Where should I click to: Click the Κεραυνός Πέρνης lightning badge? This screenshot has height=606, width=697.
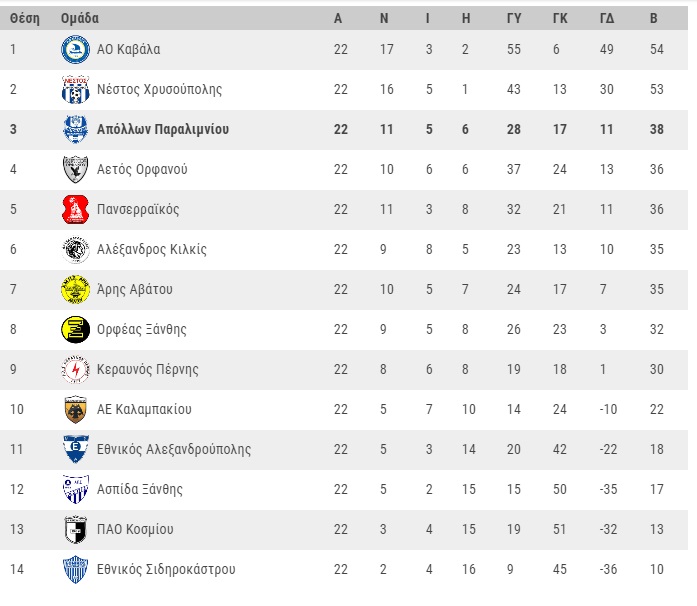[76, 370]
